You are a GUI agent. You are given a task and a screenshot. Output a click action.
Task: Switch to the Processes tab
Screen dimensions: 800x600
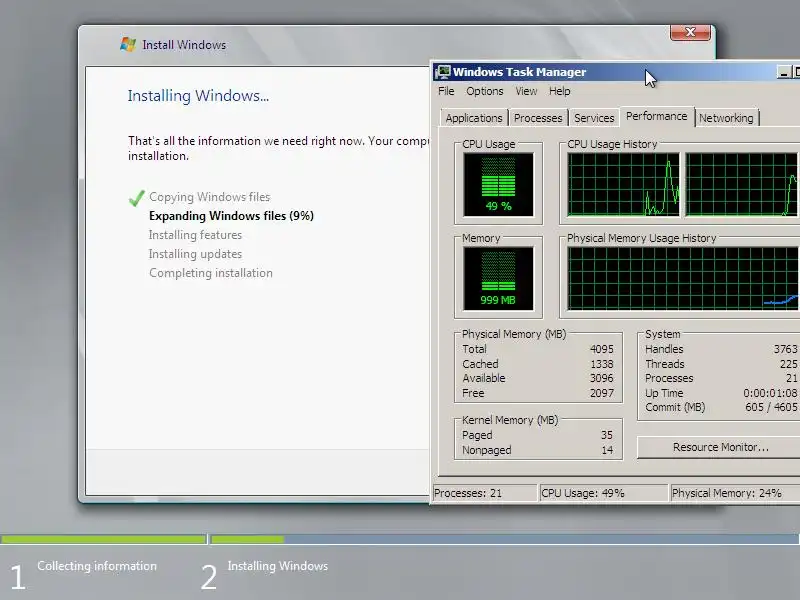(538, 118)
